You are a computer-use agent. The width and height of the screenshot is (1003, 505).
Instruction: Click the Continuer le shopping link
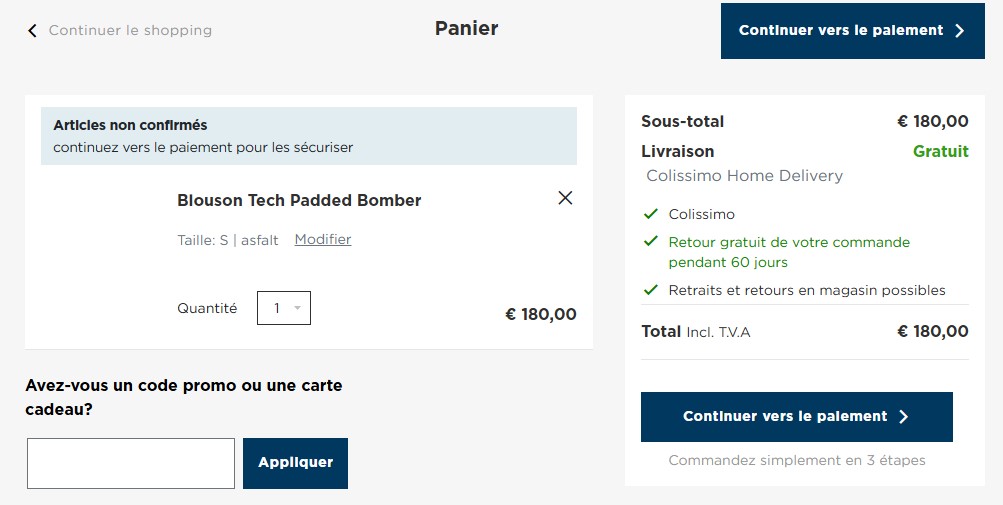click(130, 30)
